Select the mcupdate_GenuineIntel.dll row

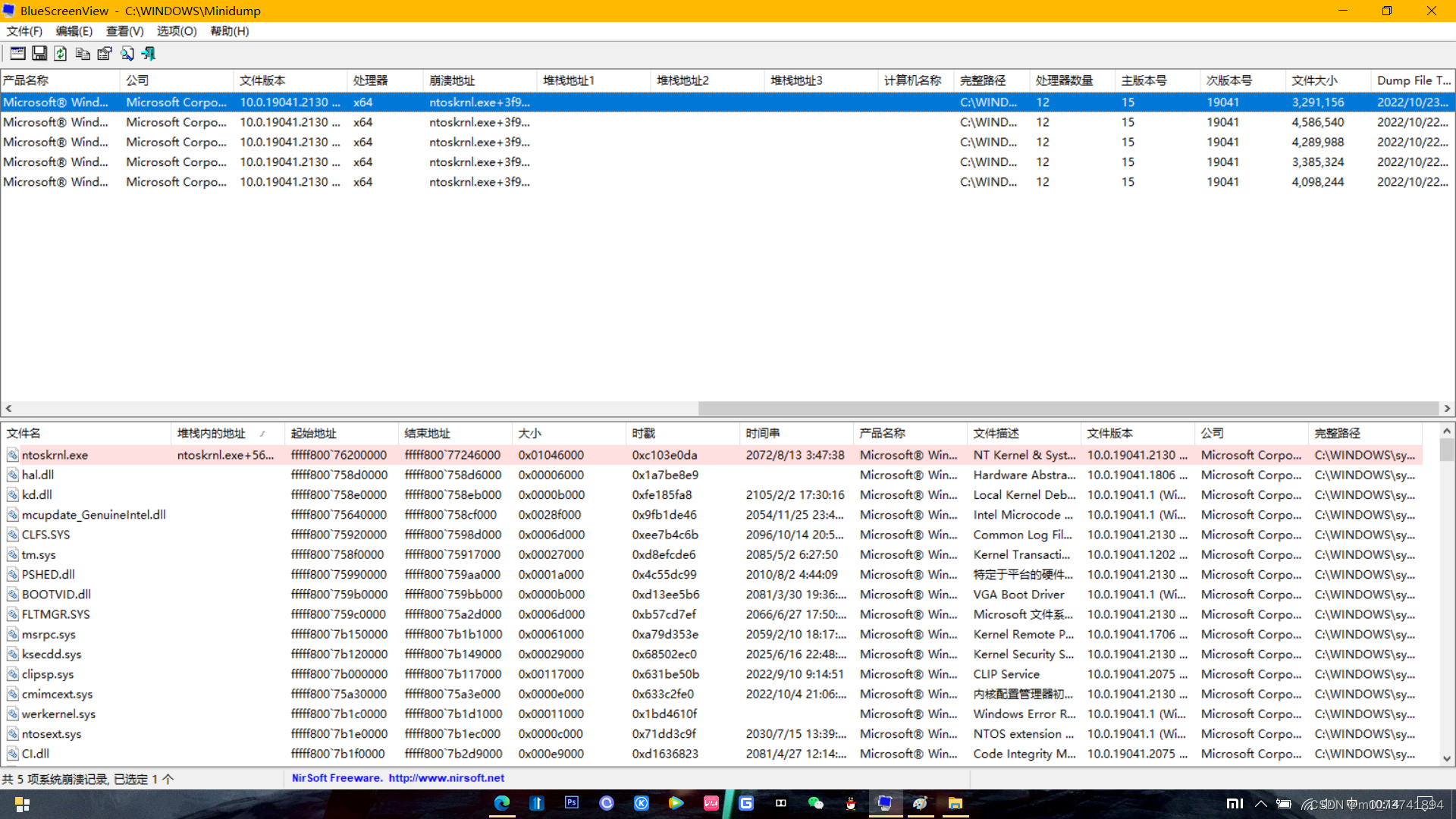tap(711, 514)
